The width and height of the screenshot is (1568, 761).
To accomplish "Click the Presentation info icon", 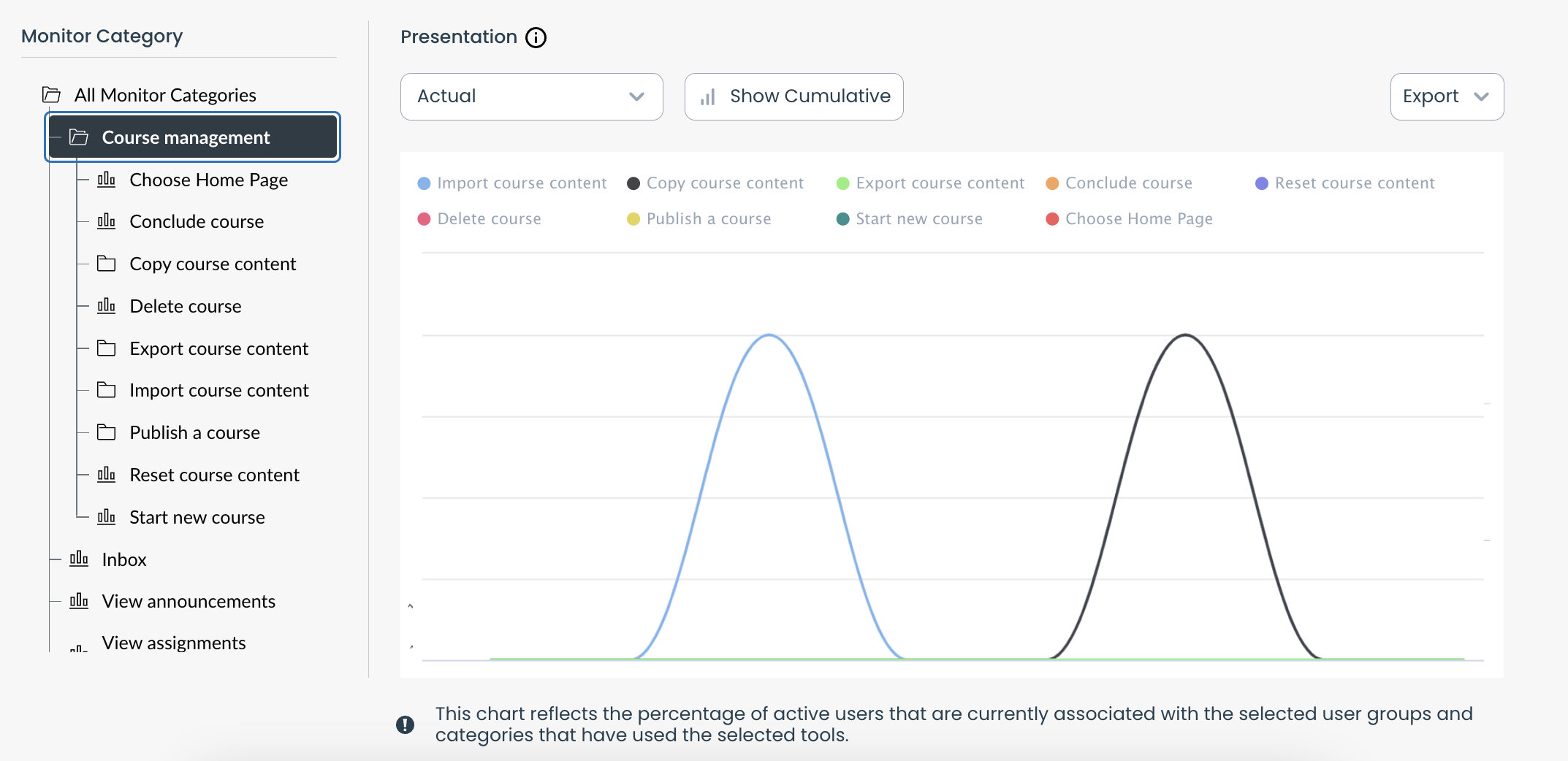I will click(536, 37).
